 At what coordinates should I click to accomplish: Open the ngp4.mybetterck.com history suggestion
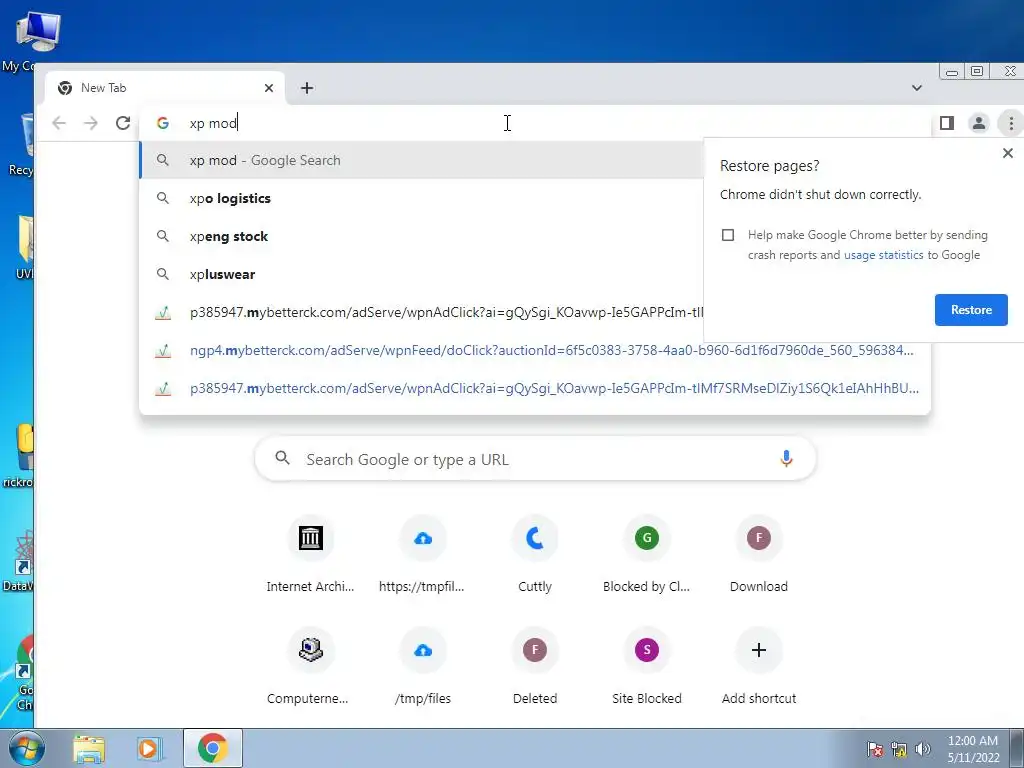point(535,350)
